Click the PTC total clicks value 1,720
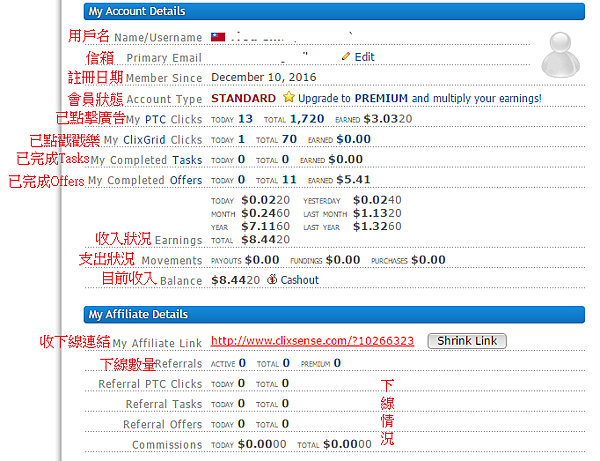 [307, 119]
